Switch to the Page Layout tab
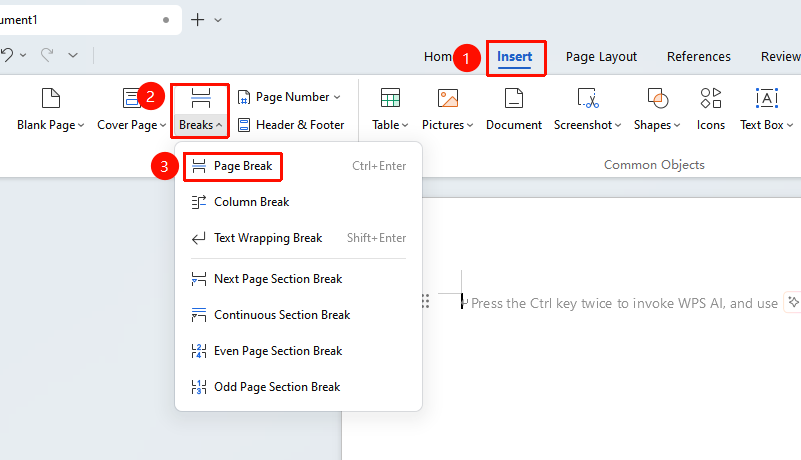 coord(601,57)
